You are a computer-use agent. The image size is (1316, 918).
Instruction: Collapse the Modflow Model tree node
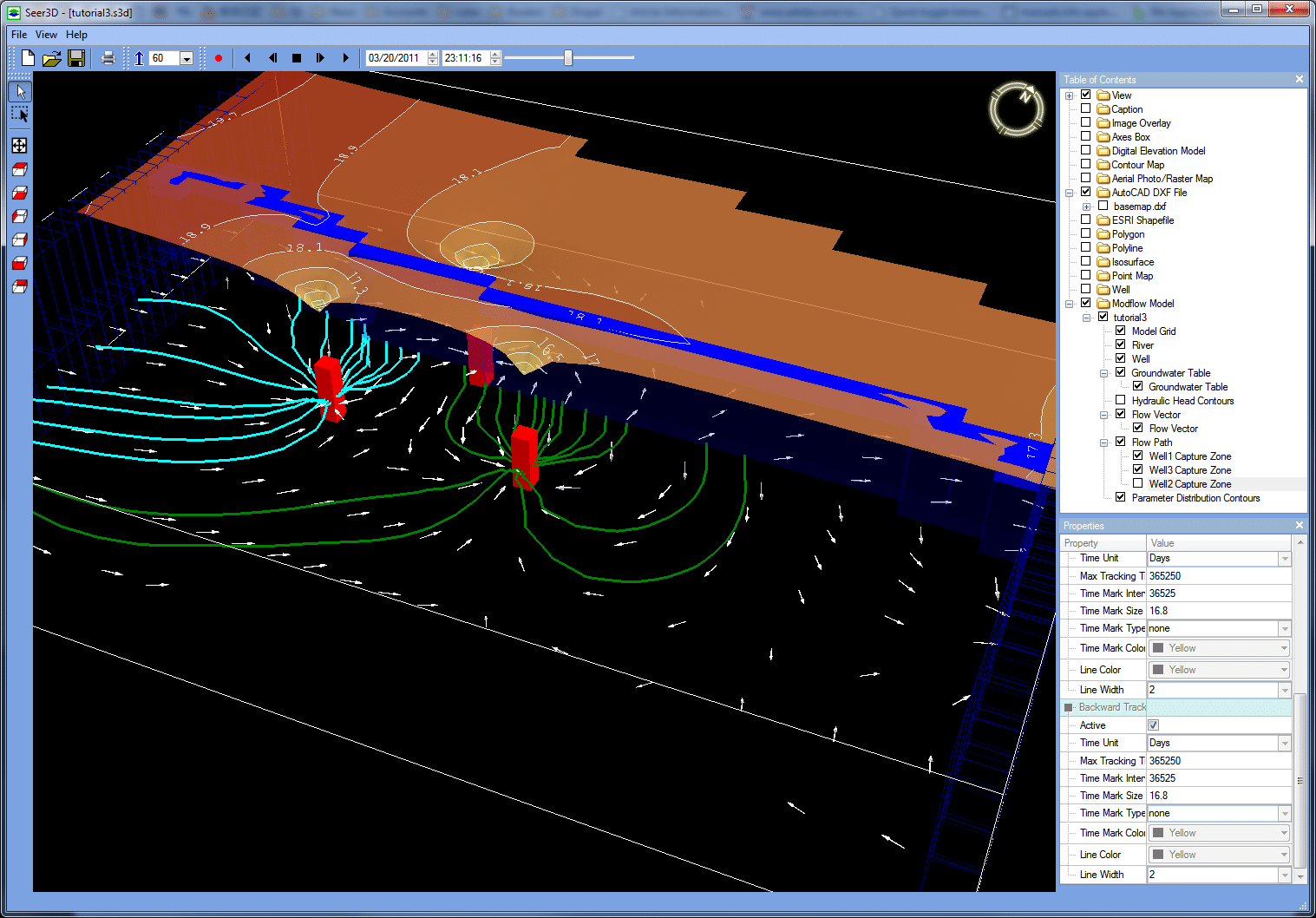(1070, 304)
